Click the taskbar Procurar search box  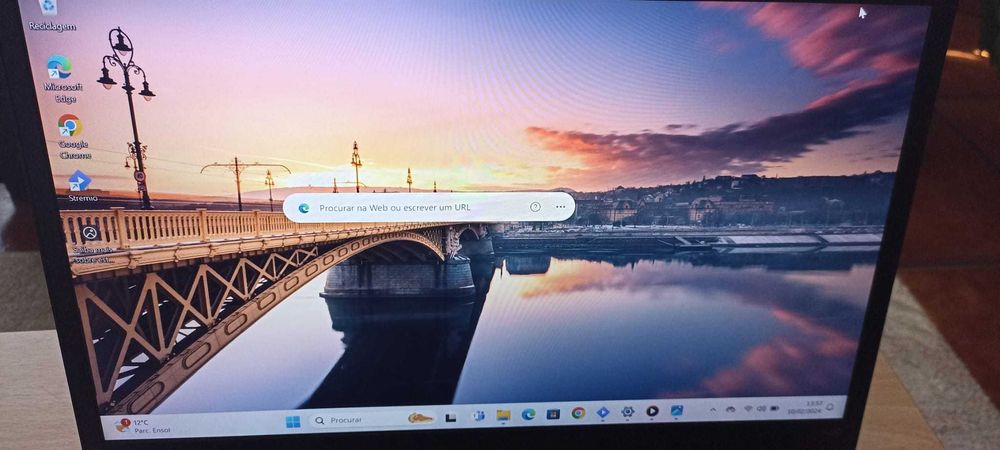coord(371,419)
